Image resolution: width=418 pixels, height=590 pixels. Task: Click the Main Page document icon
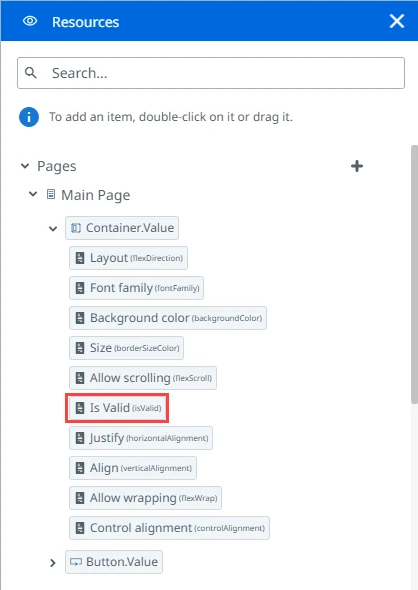tap(51, 194)
